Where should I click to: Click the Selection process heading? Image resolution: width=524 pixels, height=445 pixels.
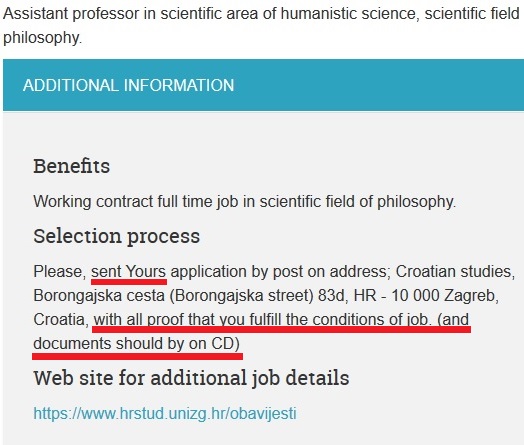pyautogui.click(x=117, y=236)
